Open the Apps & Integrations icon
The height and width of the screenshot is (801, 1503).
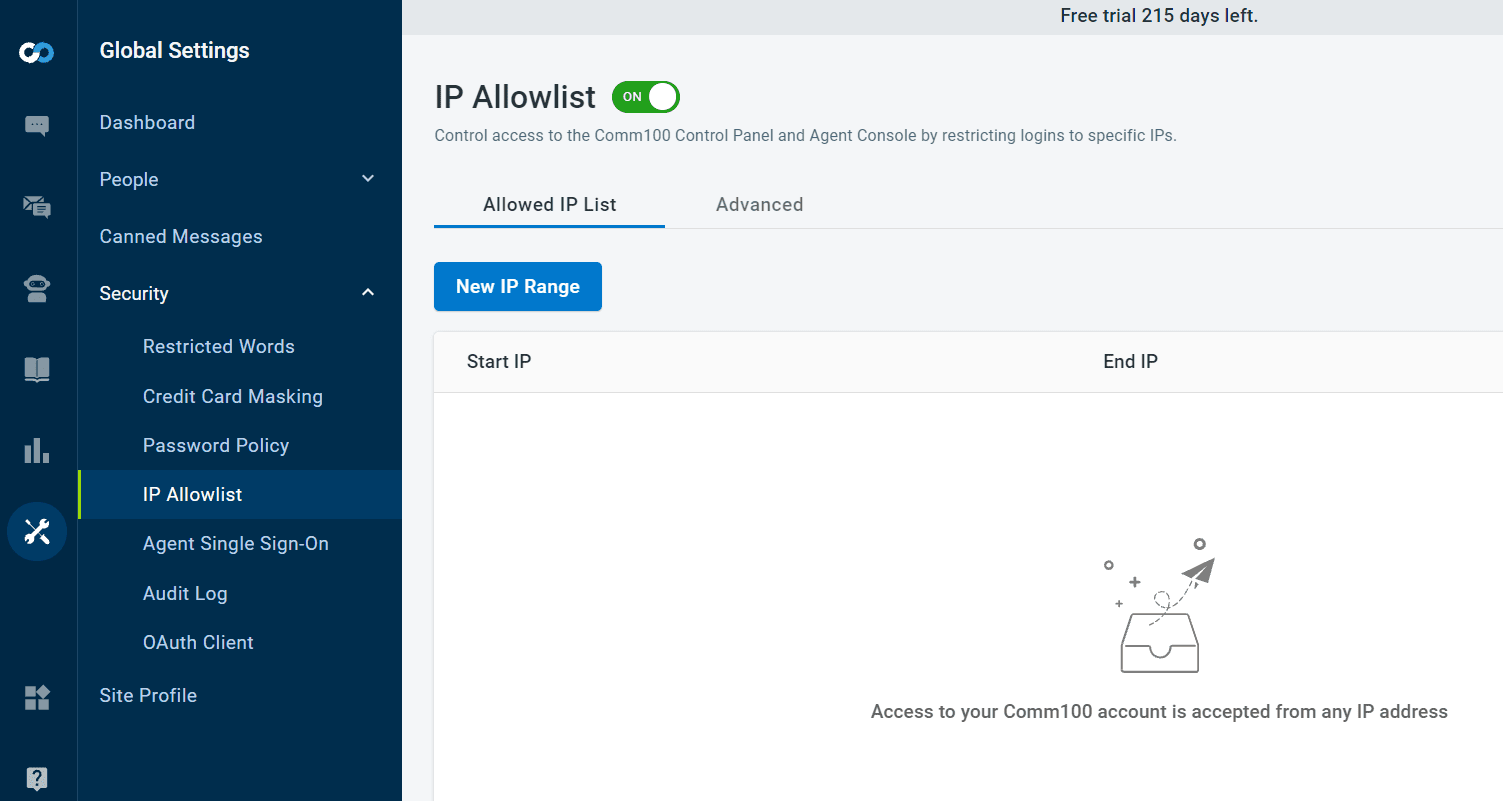tap(37, 697)
